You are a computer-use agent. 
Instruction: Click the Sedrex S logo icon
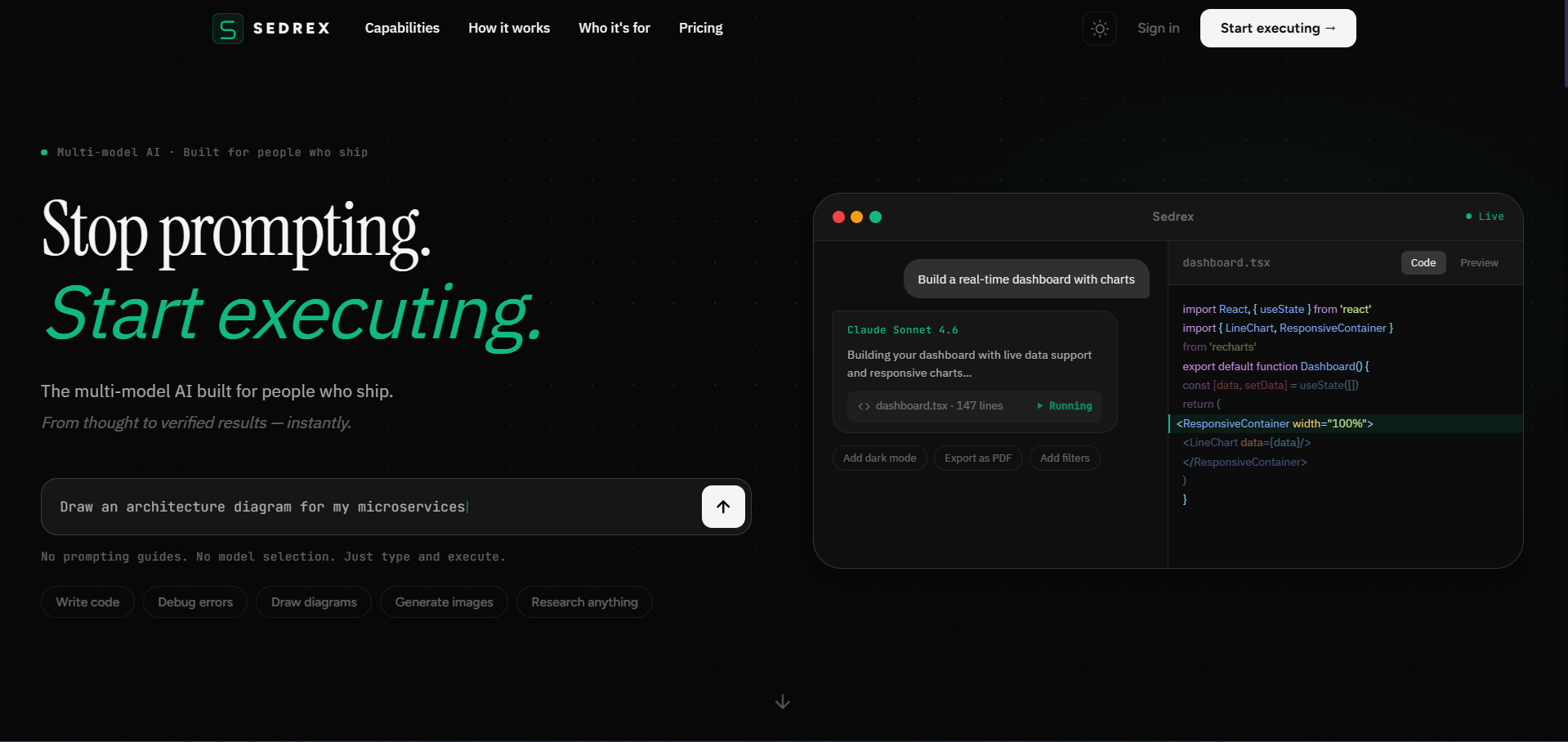point(227,29)
